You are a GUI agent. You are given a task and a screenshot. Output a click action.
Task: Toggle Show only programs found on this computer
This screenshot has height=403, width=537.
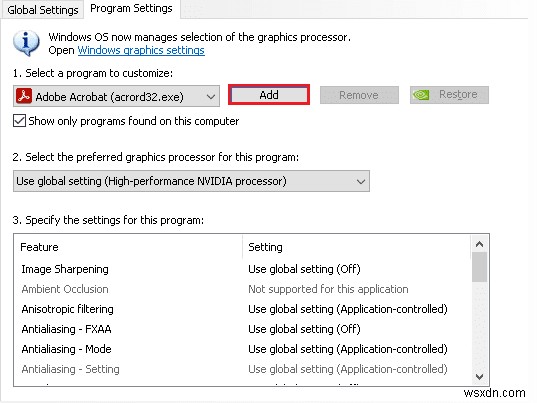20,121
